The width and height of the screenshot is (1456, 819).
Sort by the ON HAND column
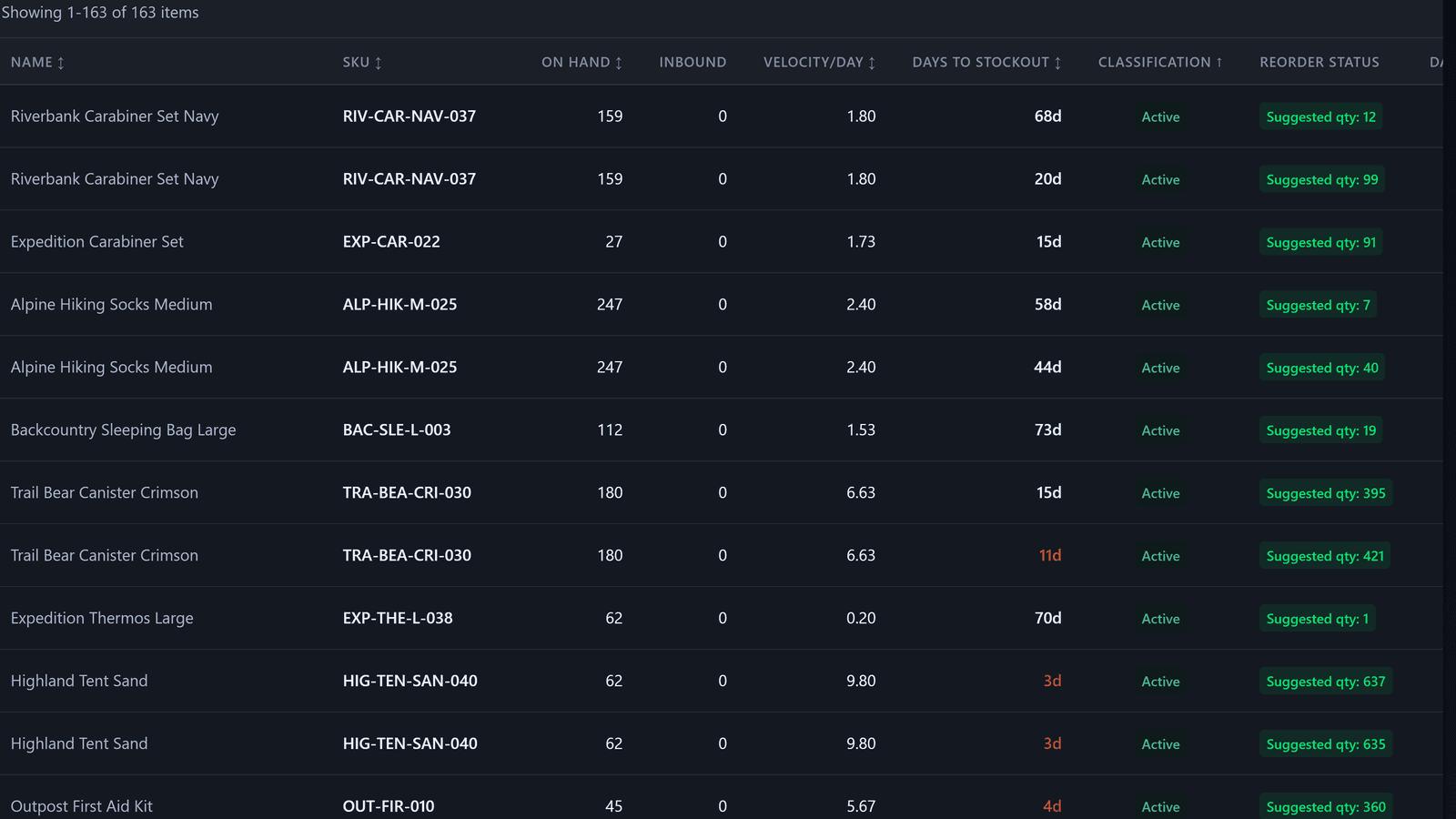pyautogui.click(x=581, y=62)
